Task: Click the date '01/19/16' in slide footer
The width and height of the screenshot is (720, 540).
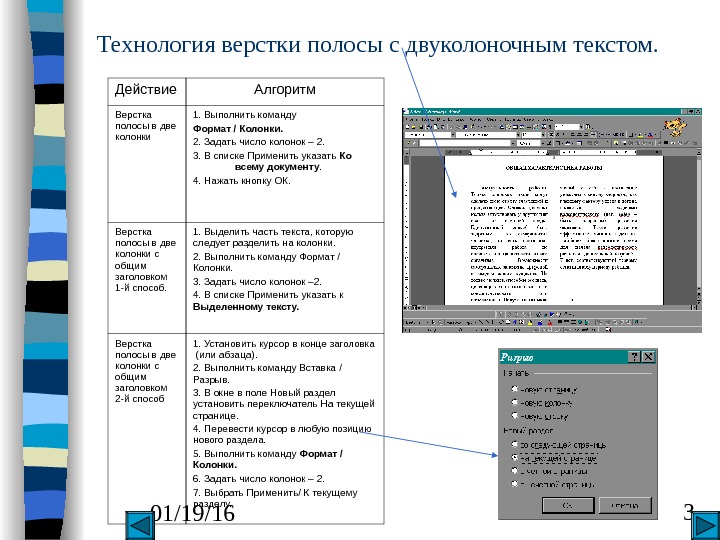Action: (x=193, y=513)
